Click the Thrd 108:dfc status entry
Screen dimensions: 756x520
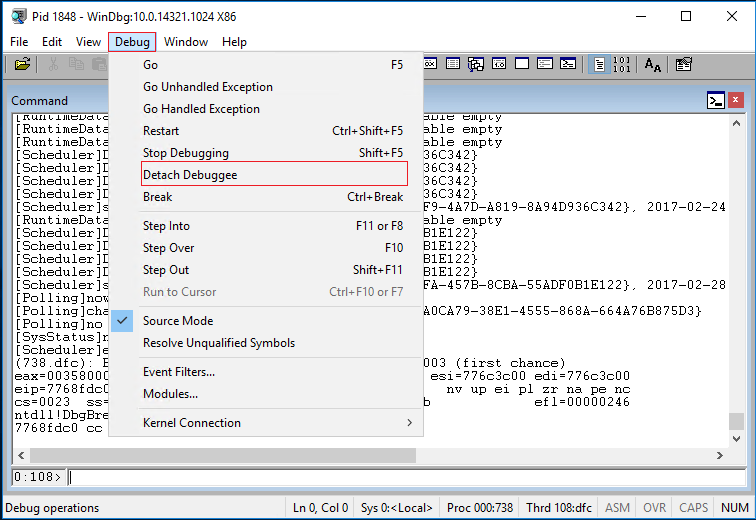coord(559,507)
